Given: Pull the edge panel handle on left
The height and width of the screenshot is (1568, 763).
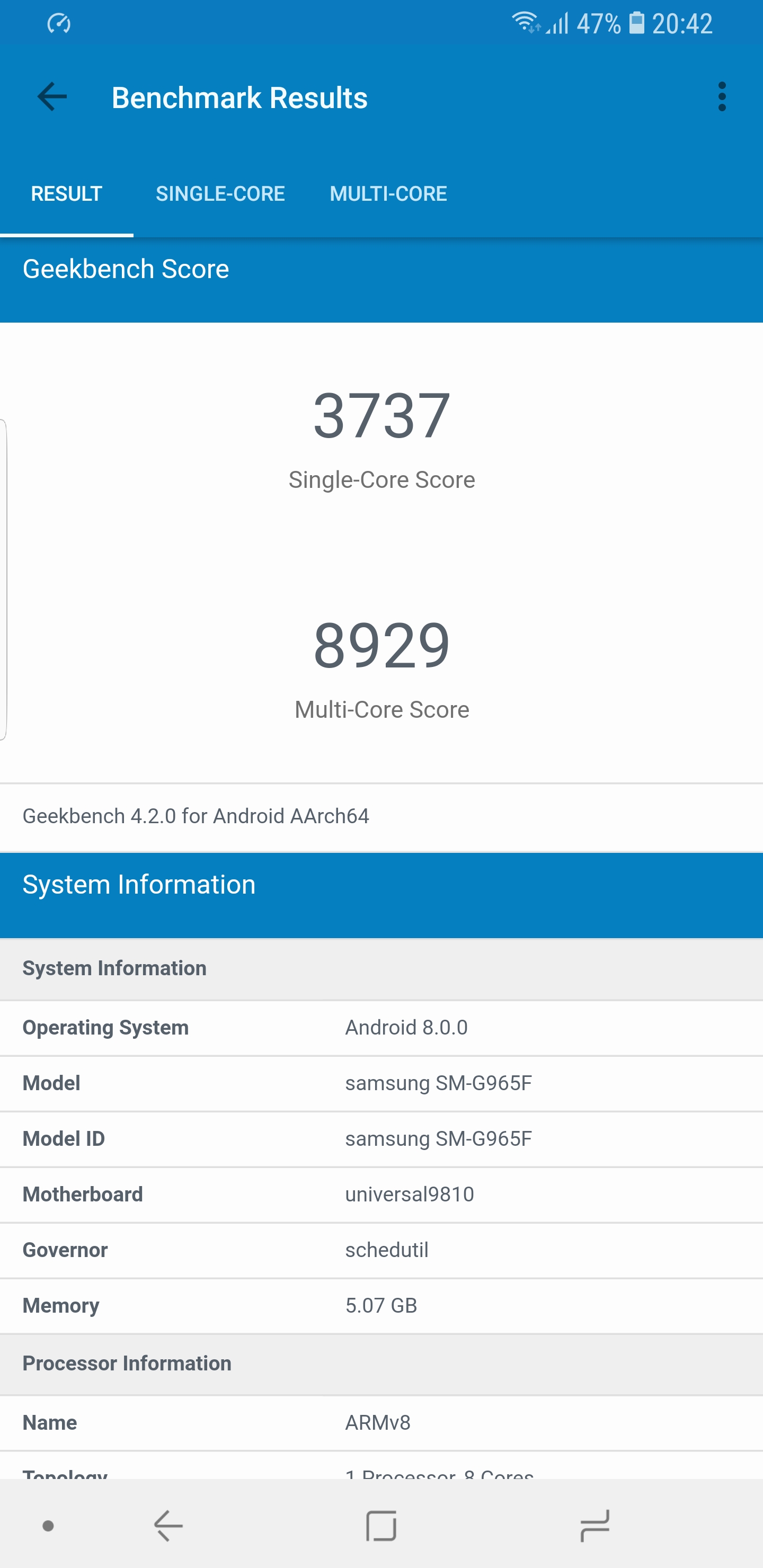Looking at the screenshot, I should coord(4,580).
